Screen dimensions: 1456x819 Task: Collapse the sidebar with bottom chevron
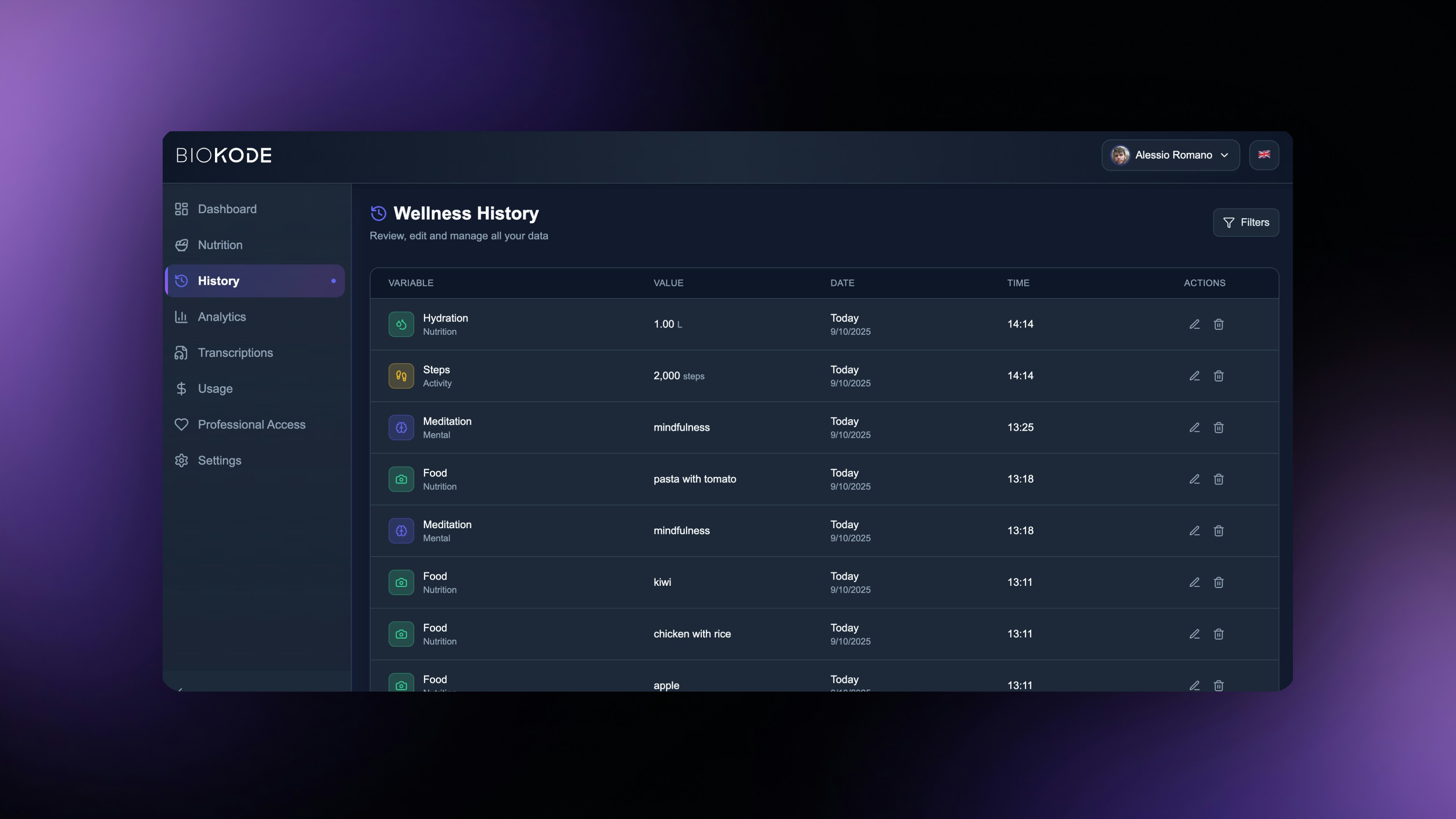click(180, 689)
